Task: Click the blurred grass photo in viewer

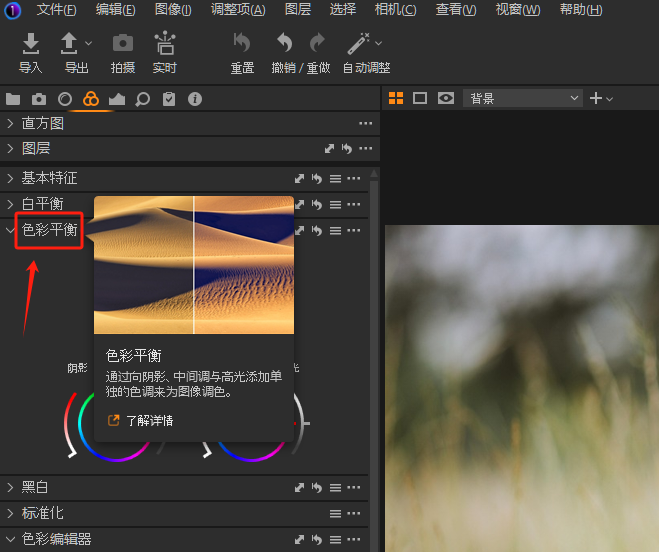Action: [x=522, y=388]
